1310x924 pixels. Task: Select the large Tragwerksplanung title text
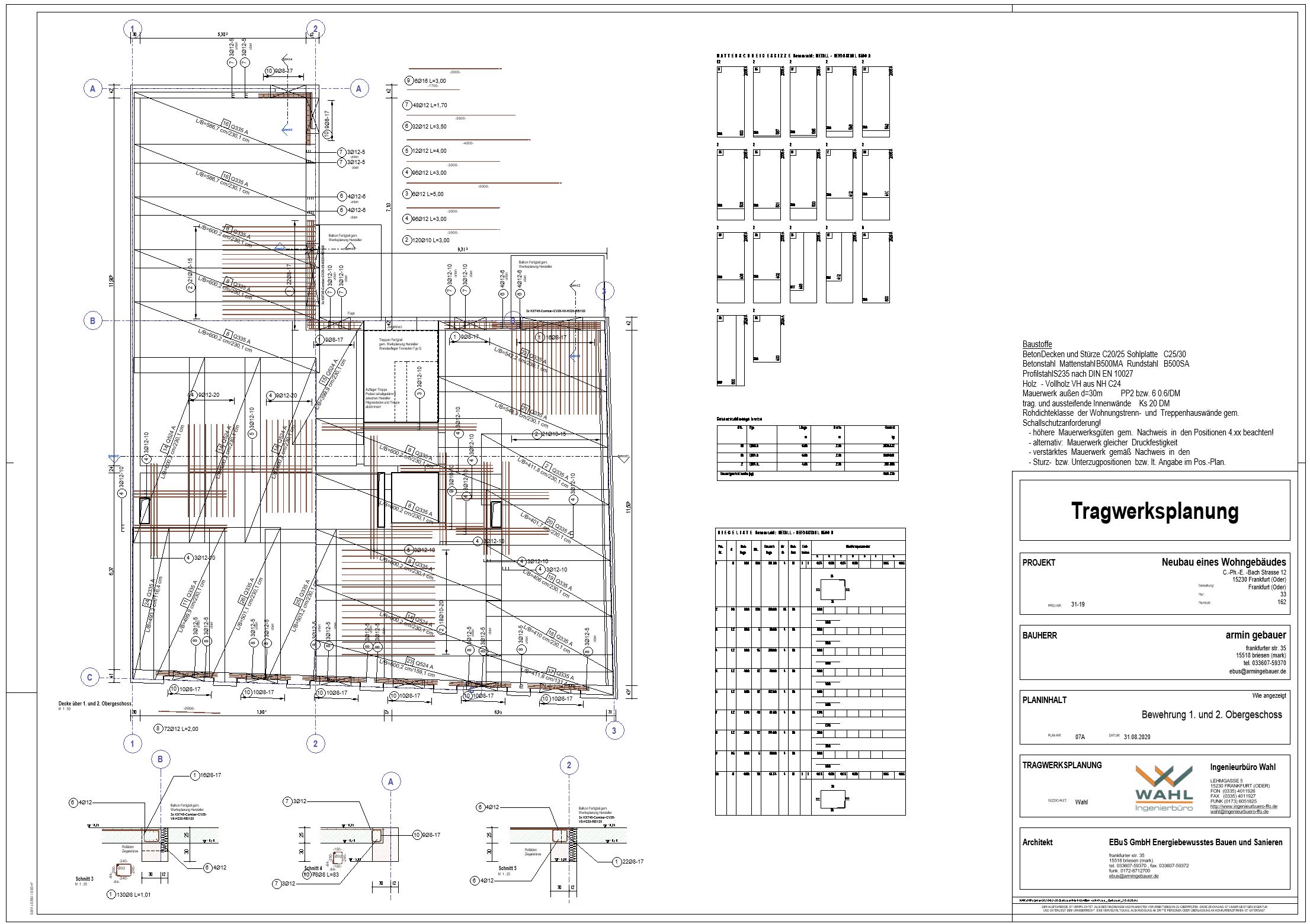(x=1154, y=511)
